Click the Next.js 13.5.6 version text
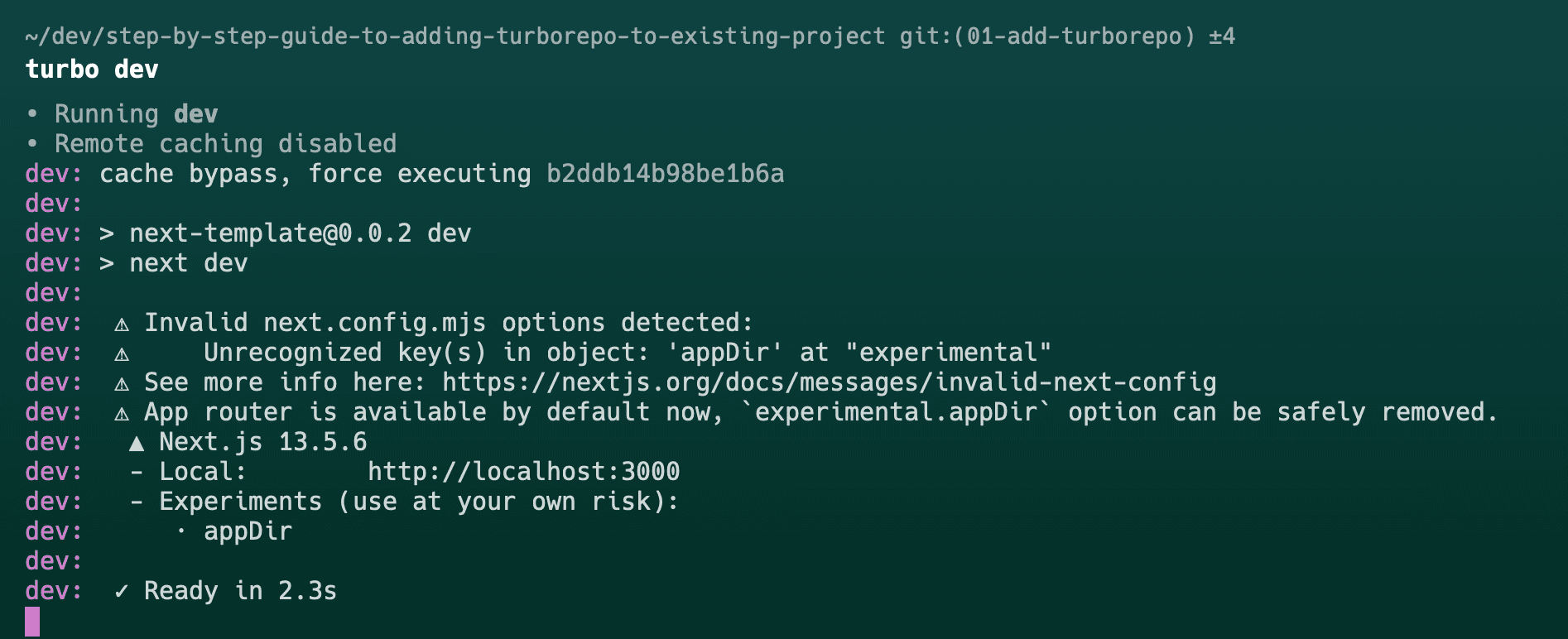The width and height of the screenshot is (1568, 639). (x=263, y=442)
